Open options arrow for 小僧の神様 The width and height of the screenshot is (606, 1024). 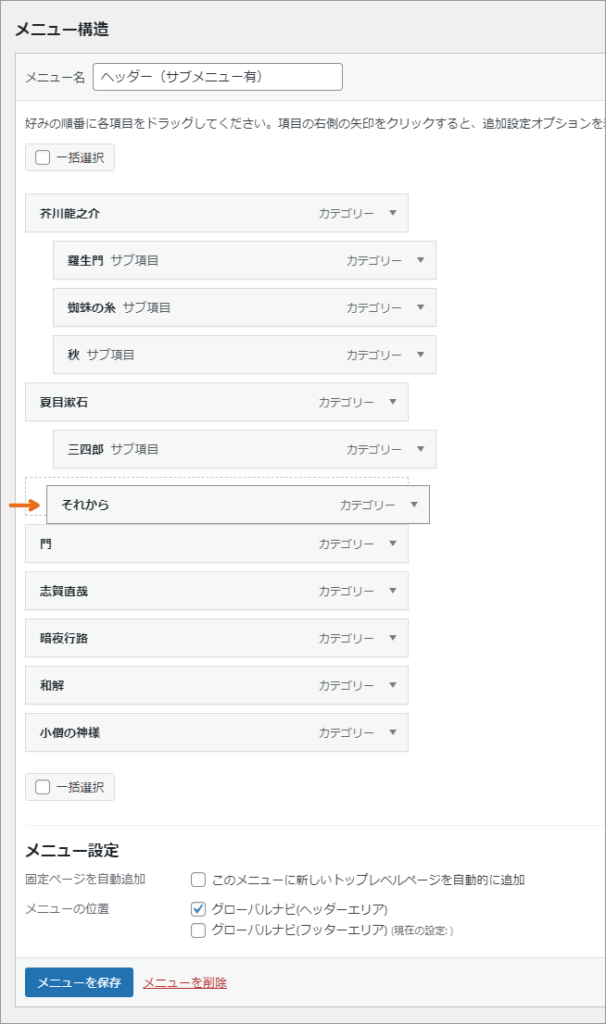[x=392, y=732]
